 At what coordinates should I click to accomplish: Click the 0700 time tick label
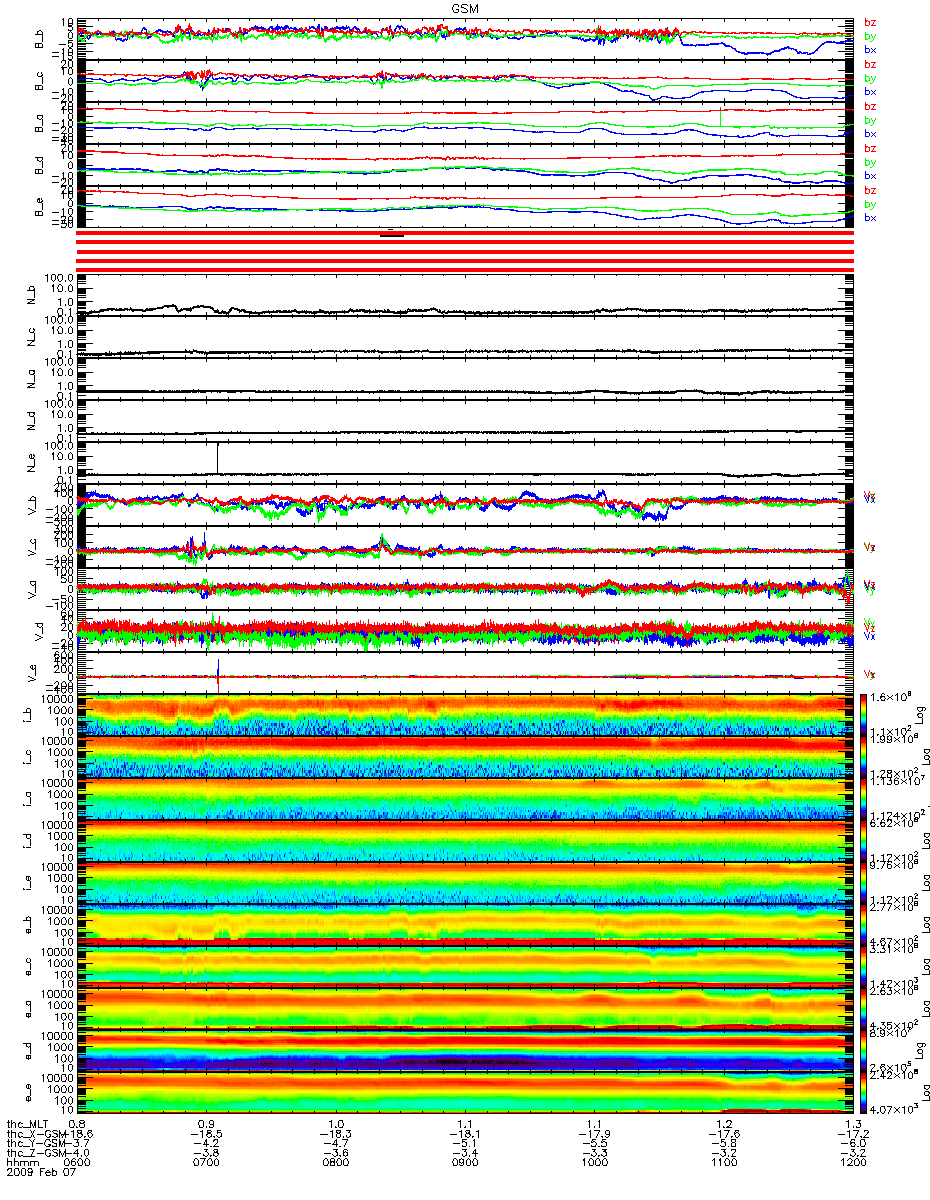[207, 1164]
